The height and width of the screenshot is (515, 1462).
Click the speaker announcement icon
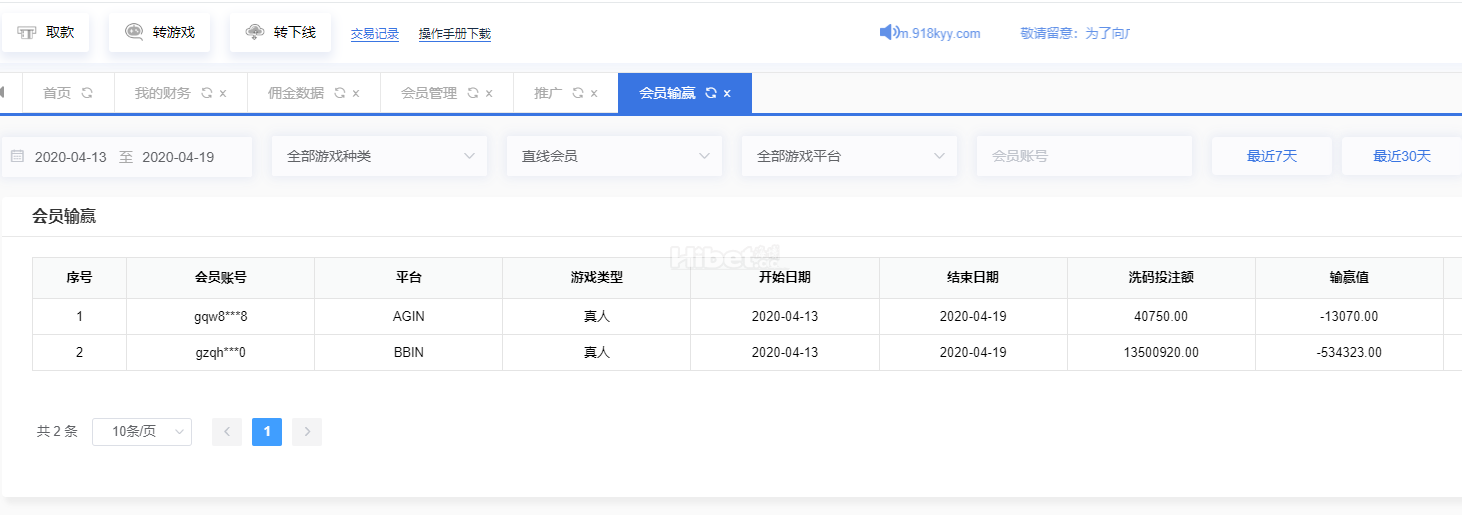tap(888, 33)
